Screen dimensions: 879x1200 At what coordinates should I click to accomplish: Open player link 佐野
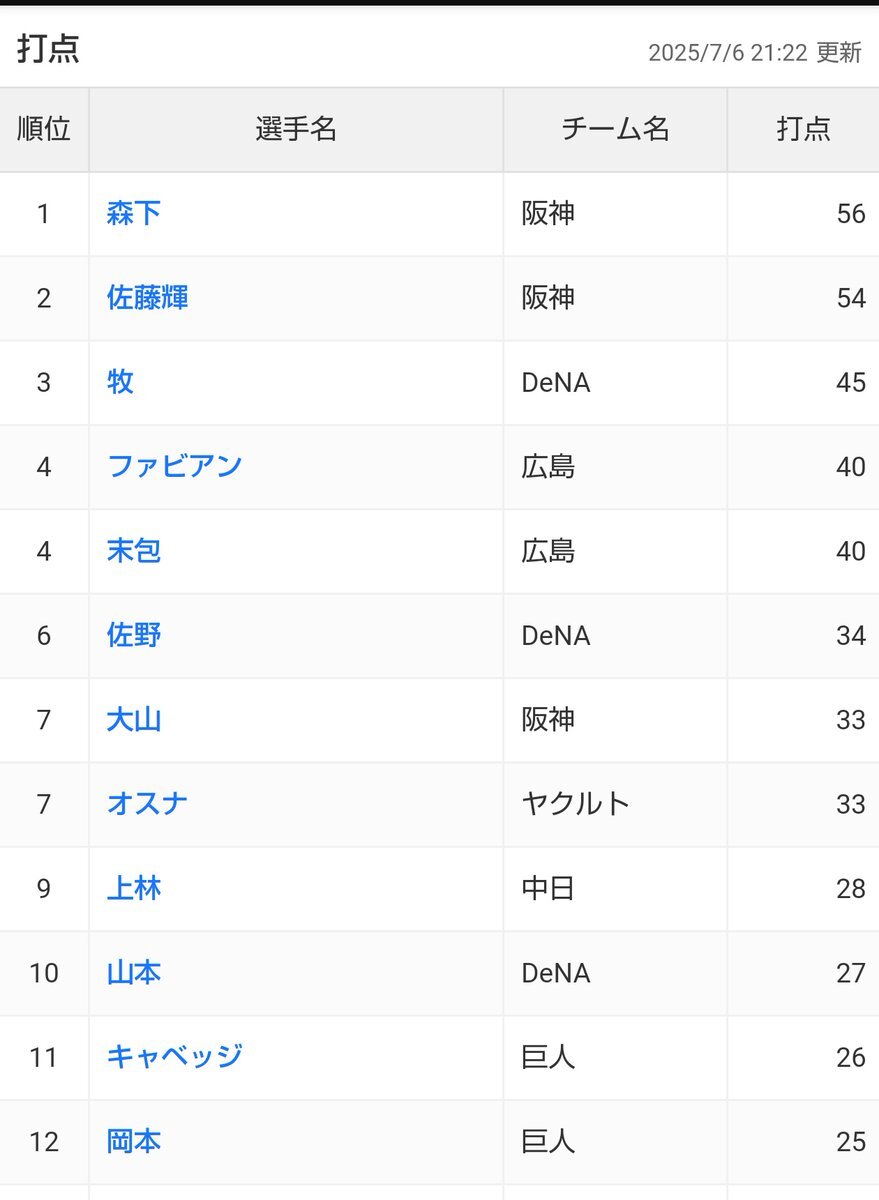(x=133, y=635)
